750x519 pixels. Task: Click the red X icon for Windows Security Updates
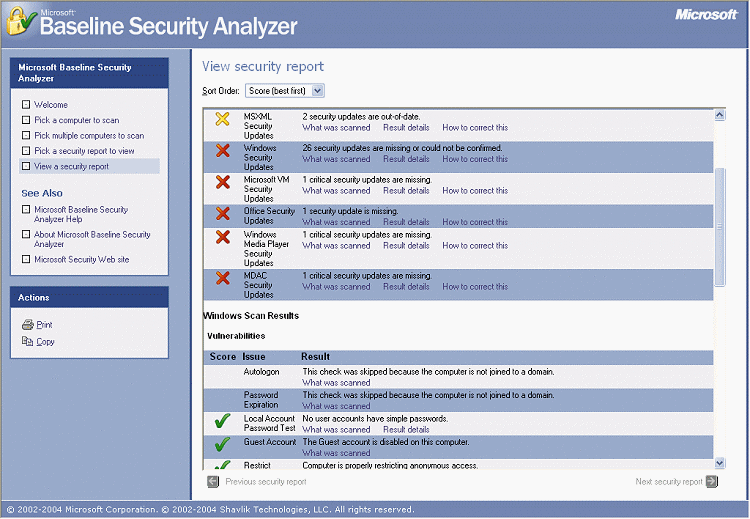point(222,150)
